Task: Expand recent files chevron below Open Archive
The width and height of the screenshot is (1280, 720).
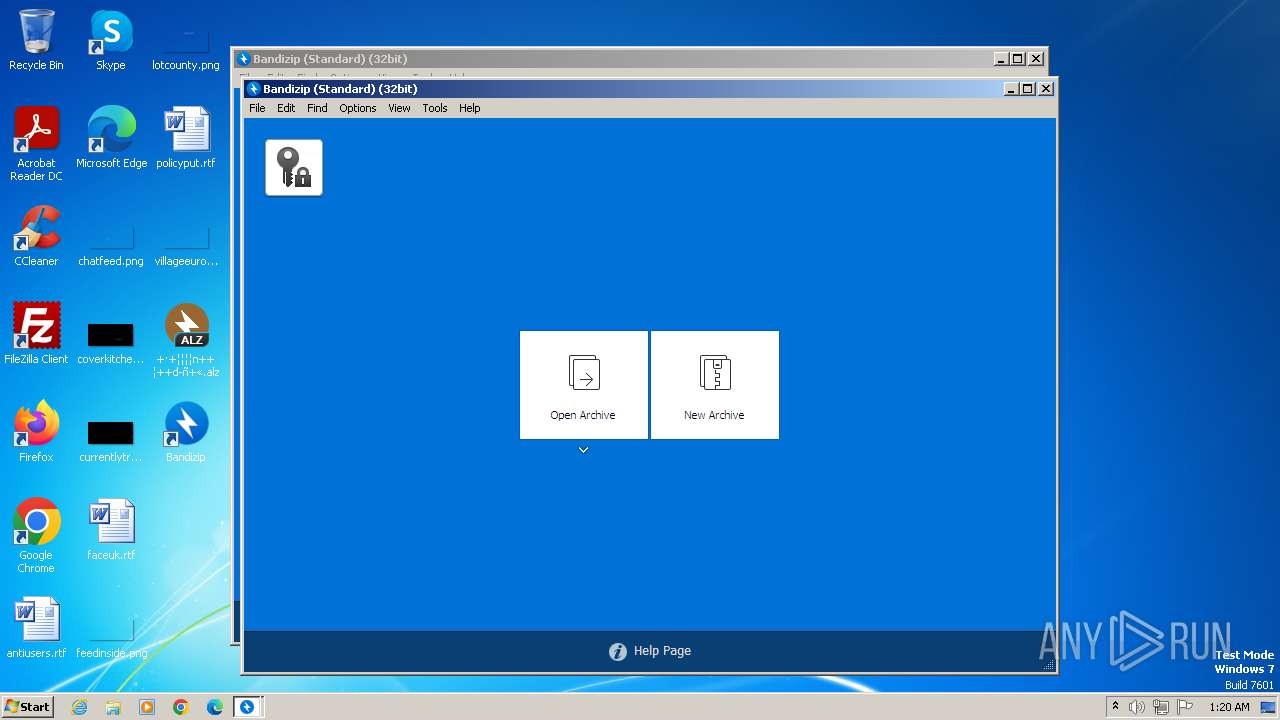Action: coord(583,450)
